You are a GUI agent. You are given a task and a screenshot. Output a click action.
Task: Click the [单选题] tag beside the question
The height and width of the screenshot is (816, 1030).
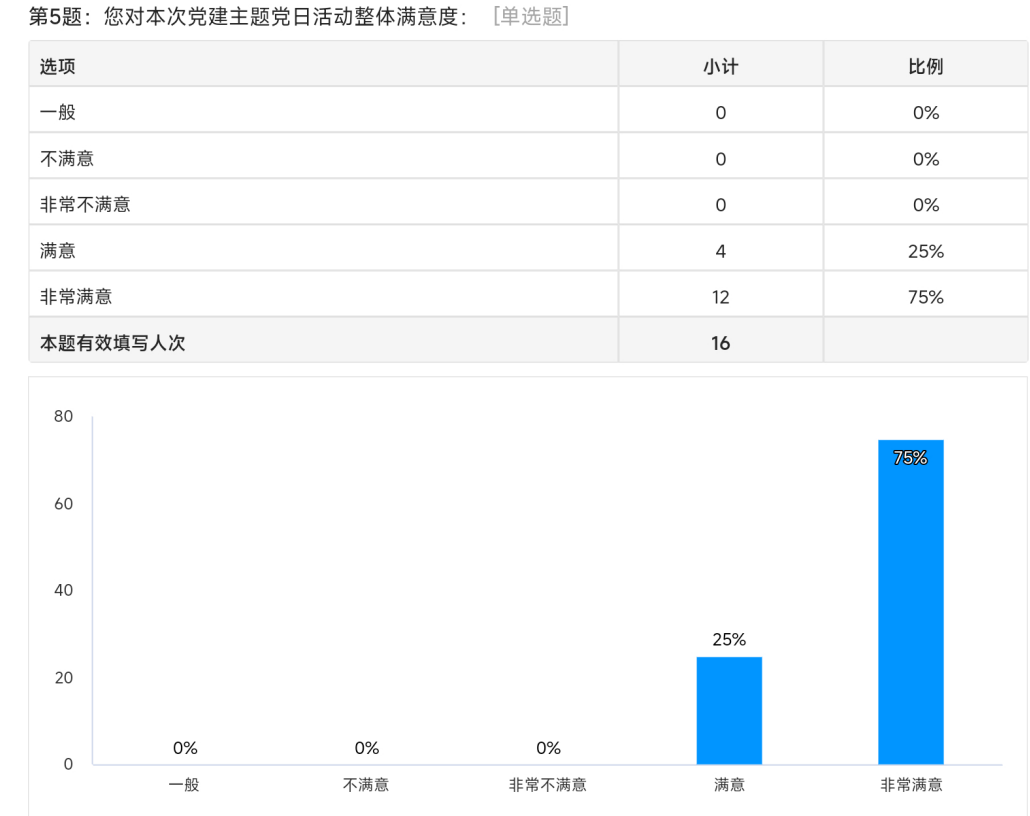[x=531, y=17]
